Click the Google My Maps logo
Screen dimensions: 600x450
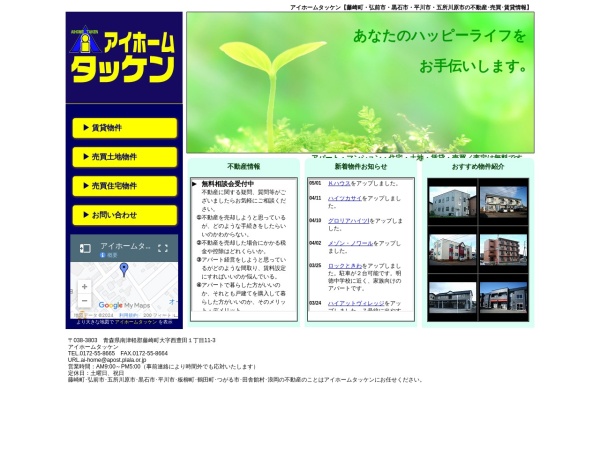click(x=124, y=305)
